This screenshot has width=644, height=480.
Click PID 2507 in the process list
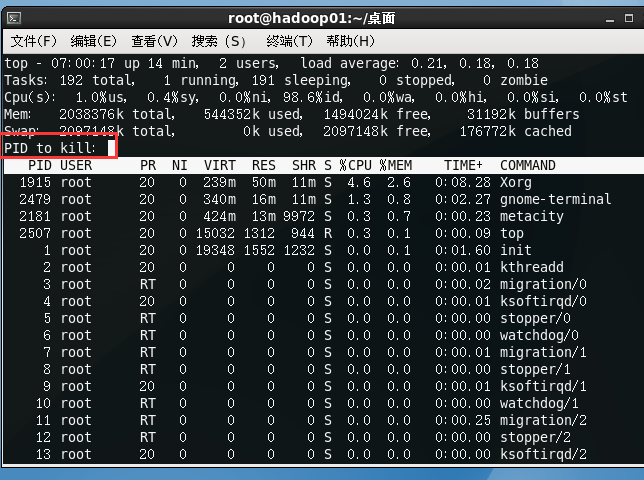(35, 233)
